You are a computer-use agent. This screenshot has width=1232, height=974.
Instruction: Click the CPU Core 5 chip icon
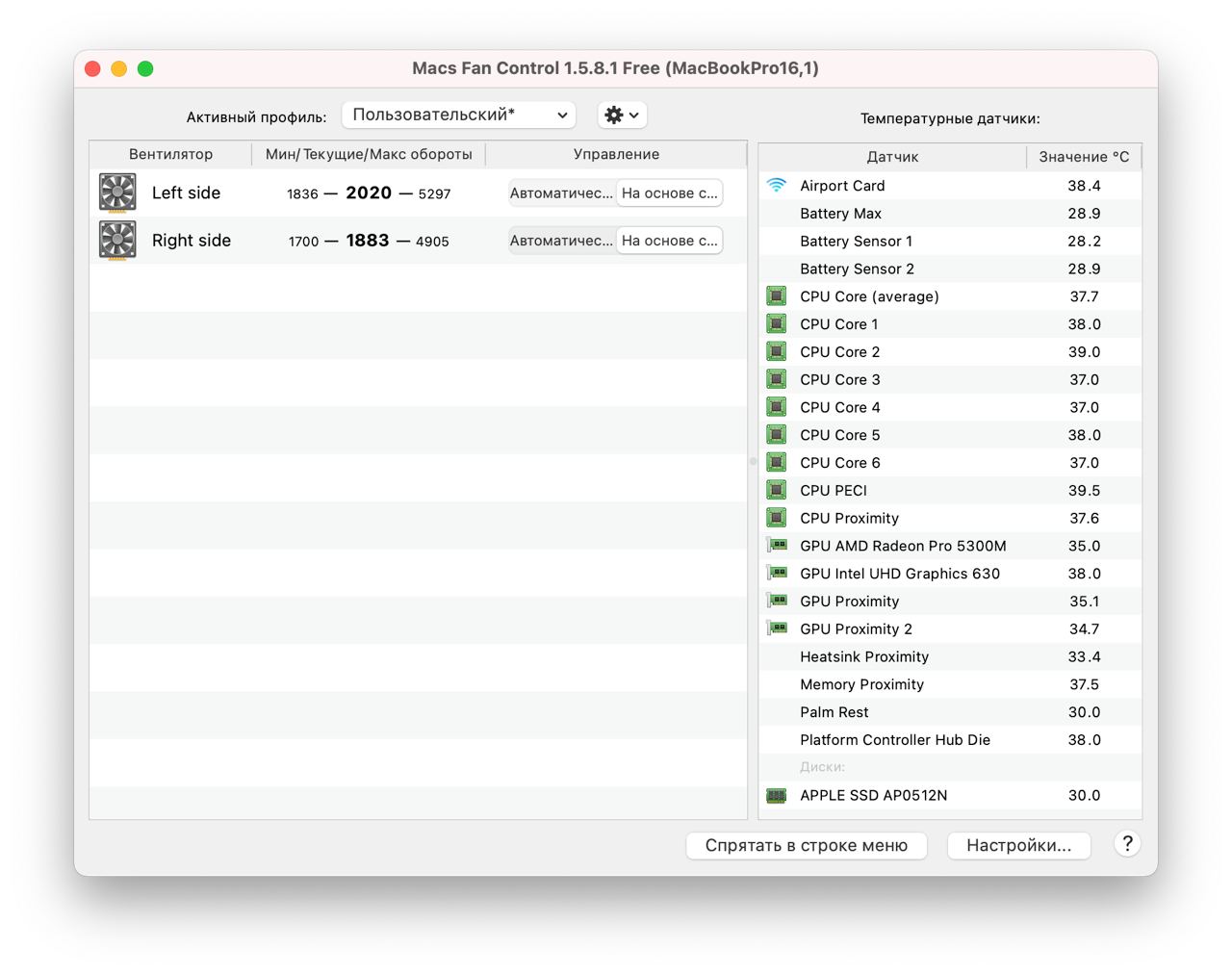(x=777, y=435)
